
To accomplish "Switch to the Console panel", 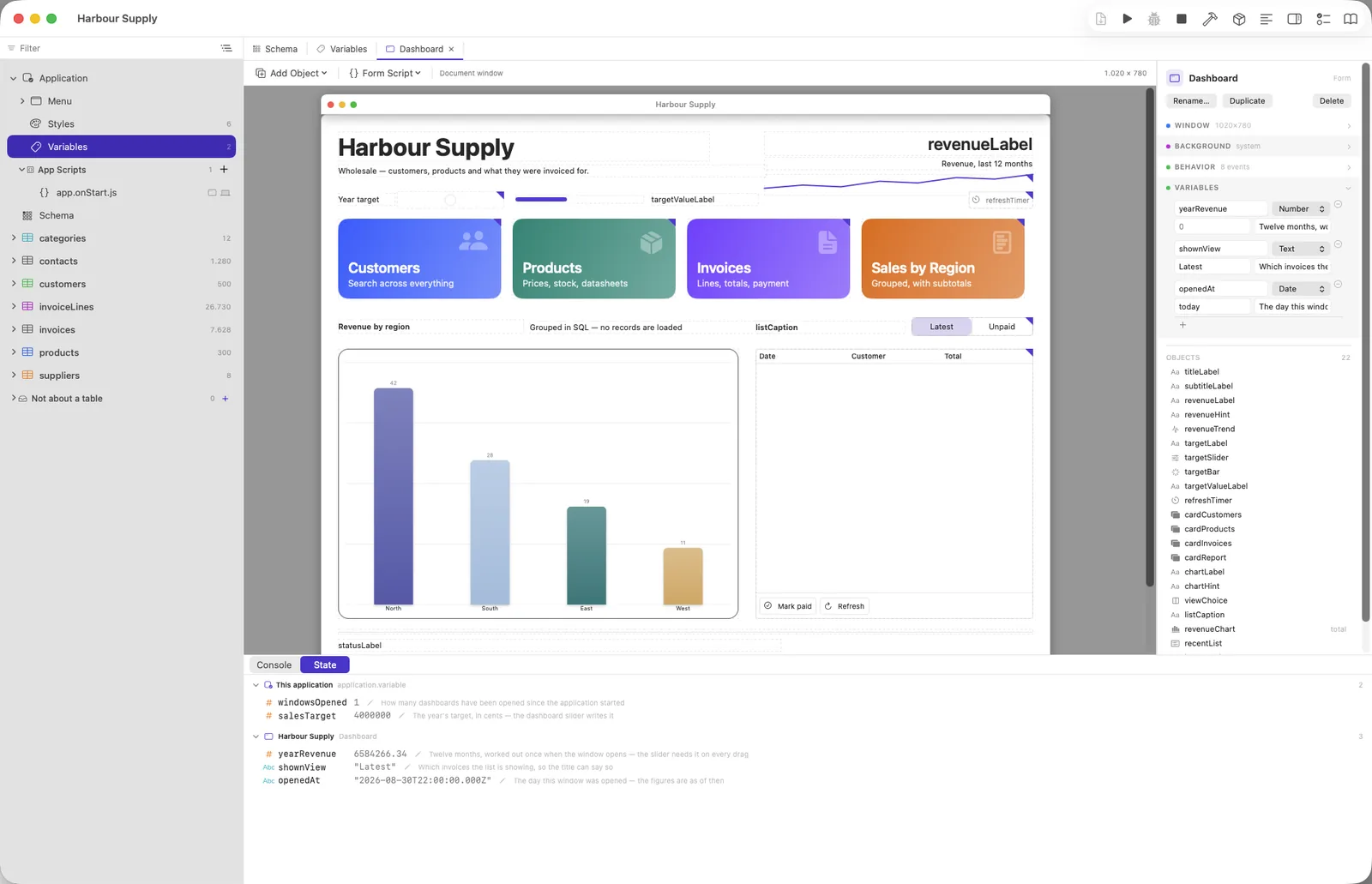I will (274, 665).
